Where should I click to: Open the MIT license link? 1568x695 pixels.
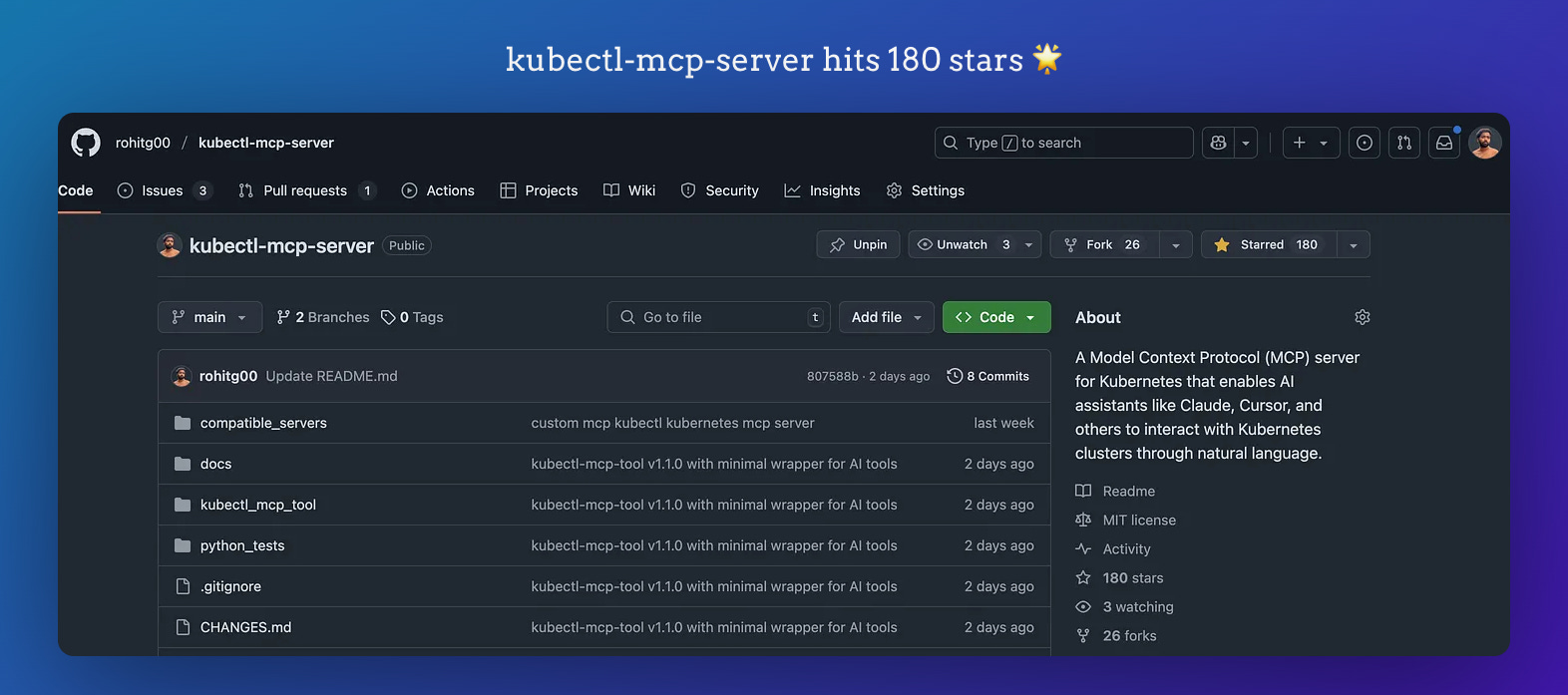1126,520
